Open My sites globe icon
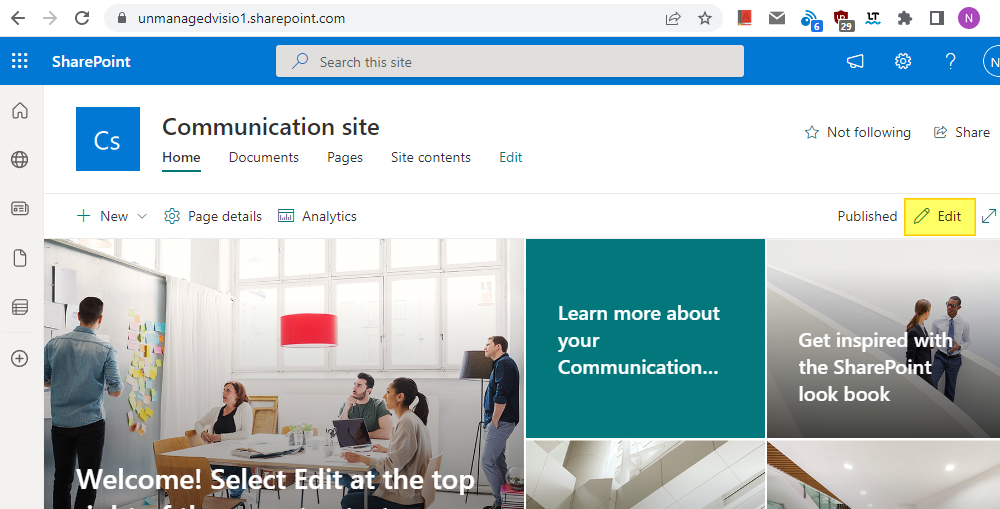The image size is (1000, 509). [x=20, y=159]
